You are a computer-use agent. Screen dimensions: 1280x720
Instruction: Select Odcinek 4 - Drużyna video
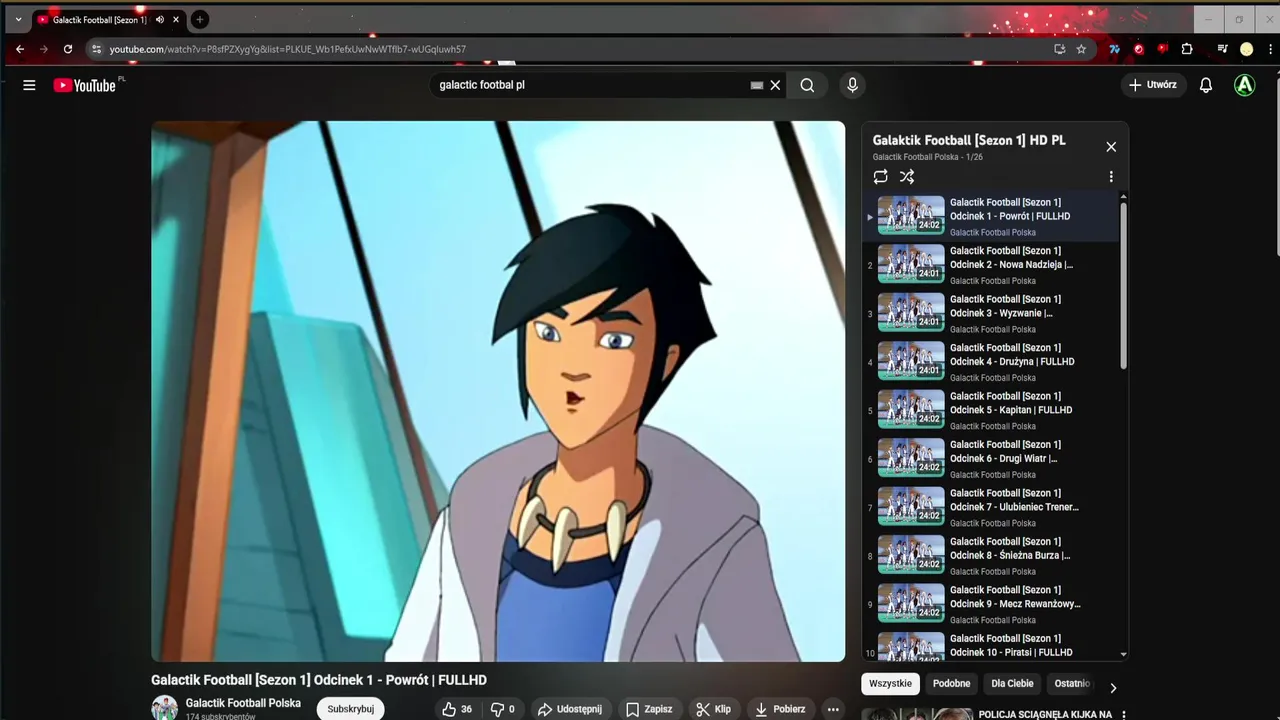click(990, 362)
